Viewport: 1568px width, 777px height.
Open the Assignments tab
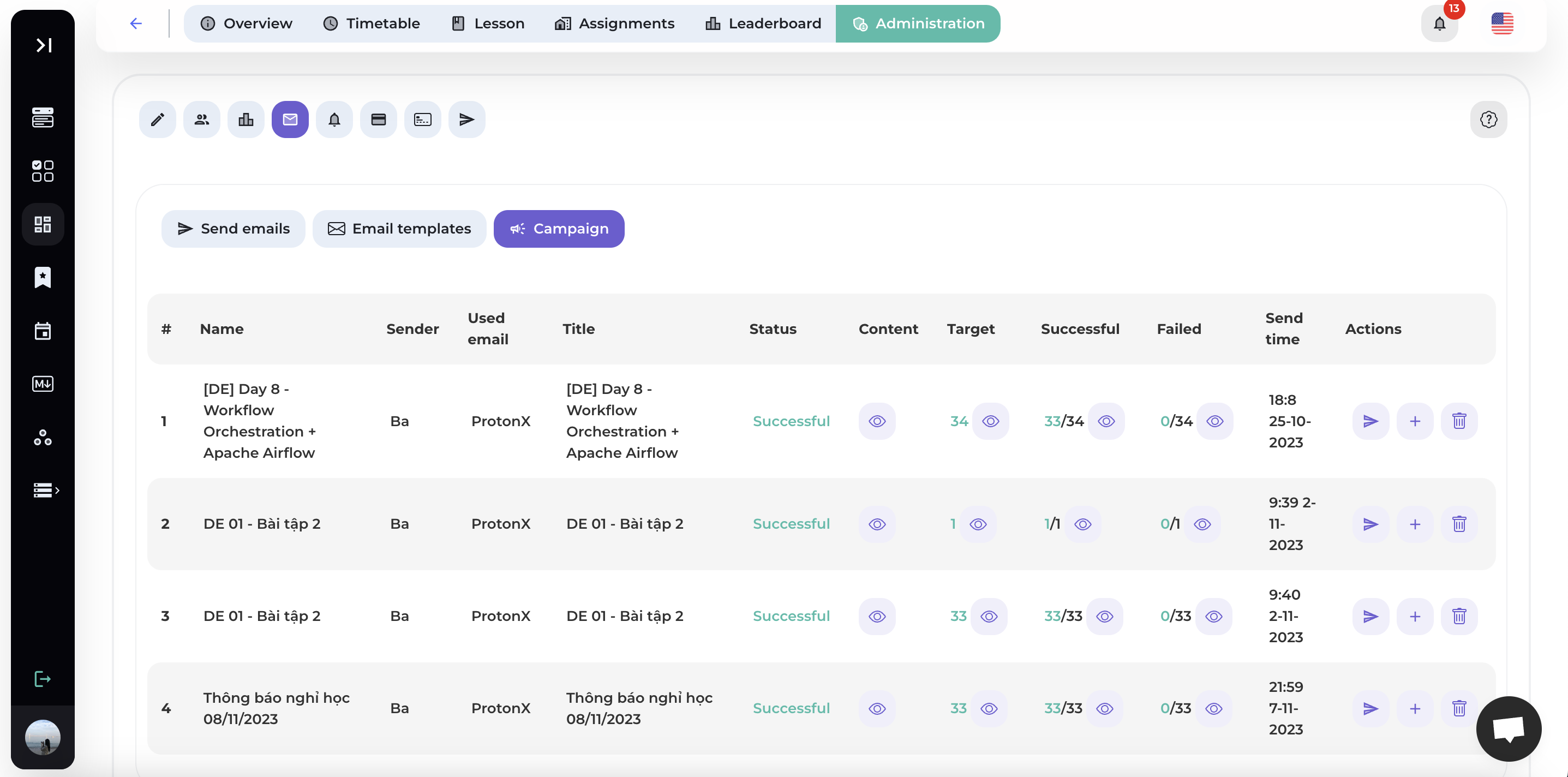(614, 24)
